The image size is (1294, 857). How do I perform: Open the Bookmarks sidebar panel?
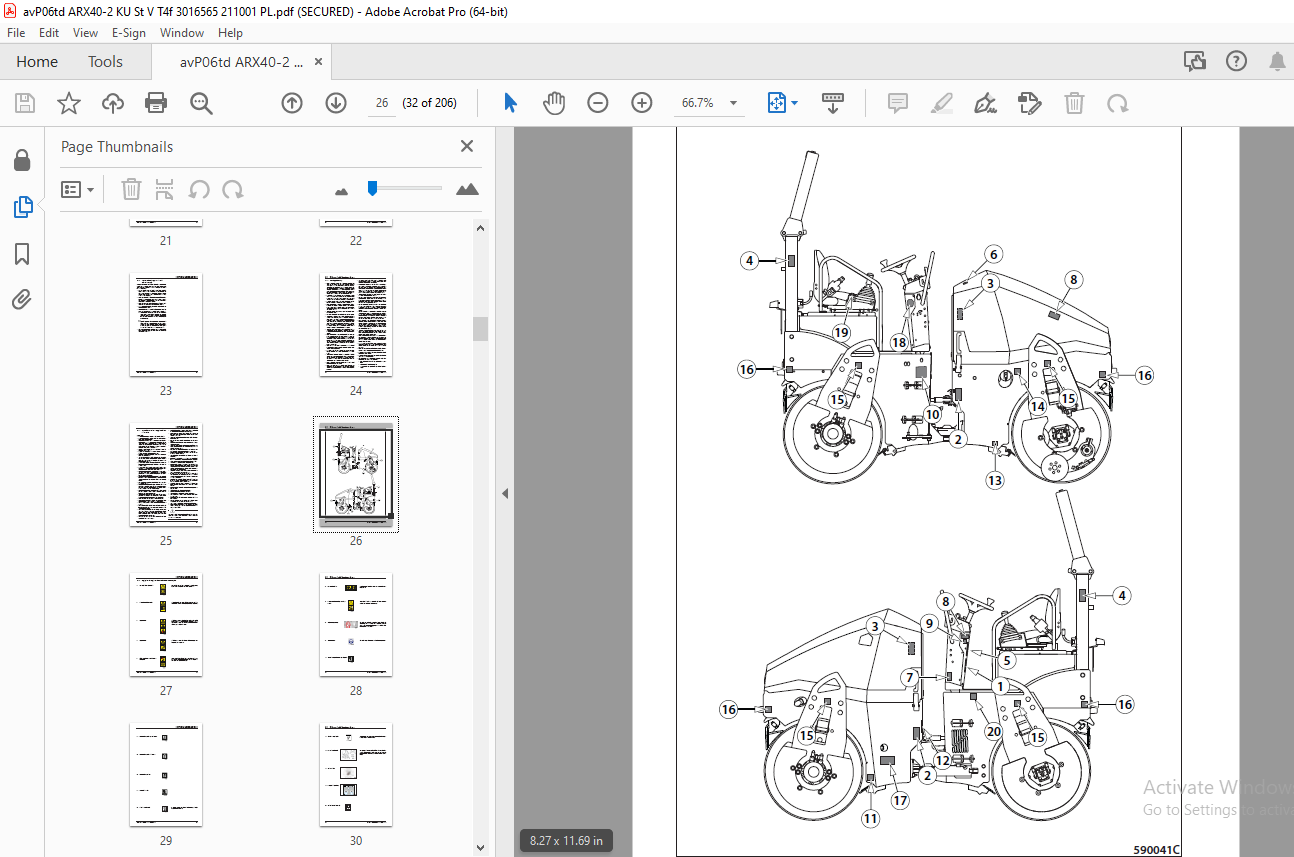(x=22, y=254)
